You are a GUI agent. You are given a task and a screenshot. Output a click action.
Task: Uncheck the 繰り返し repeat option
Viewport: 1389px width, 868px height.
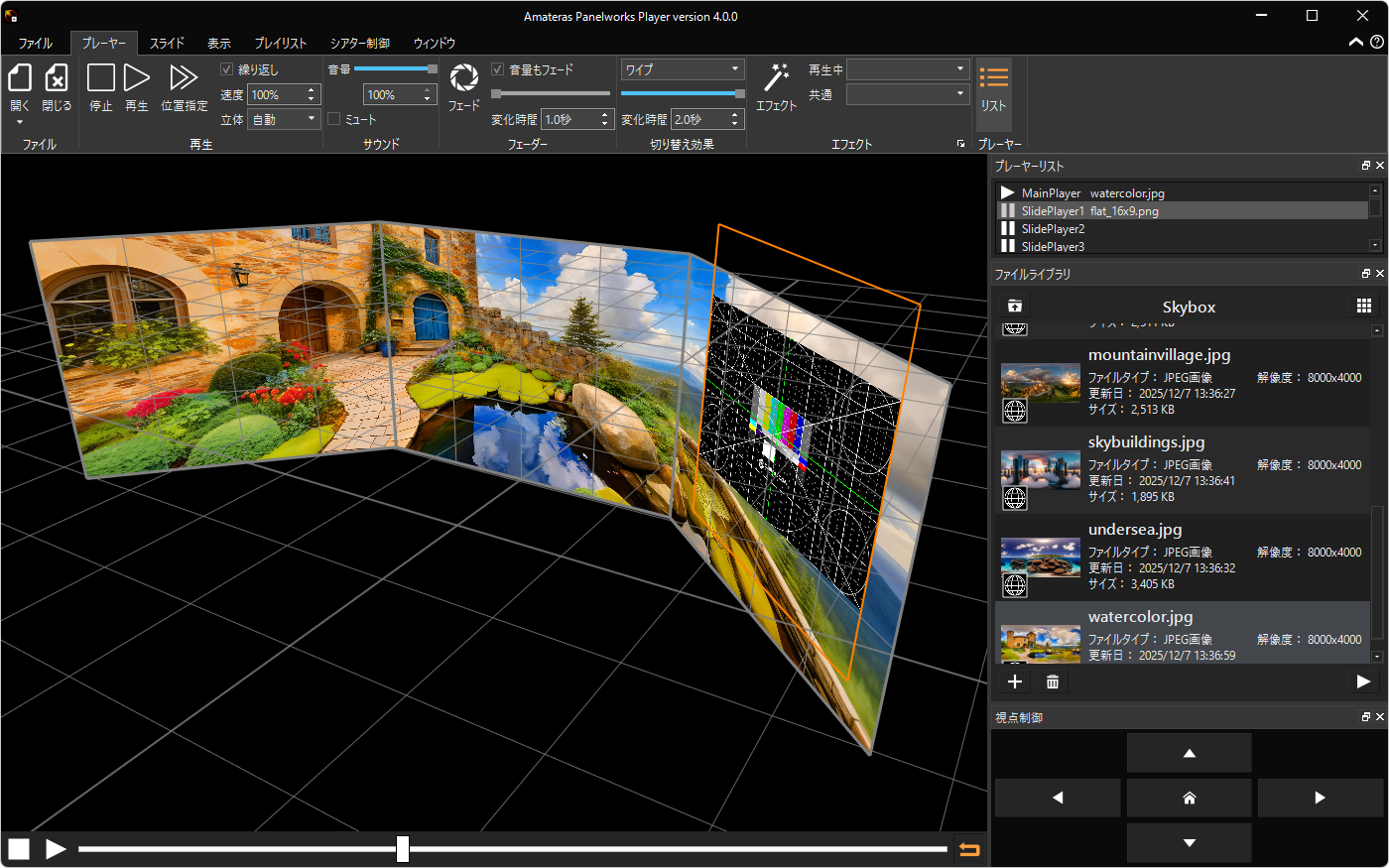[x=226, y=68]
